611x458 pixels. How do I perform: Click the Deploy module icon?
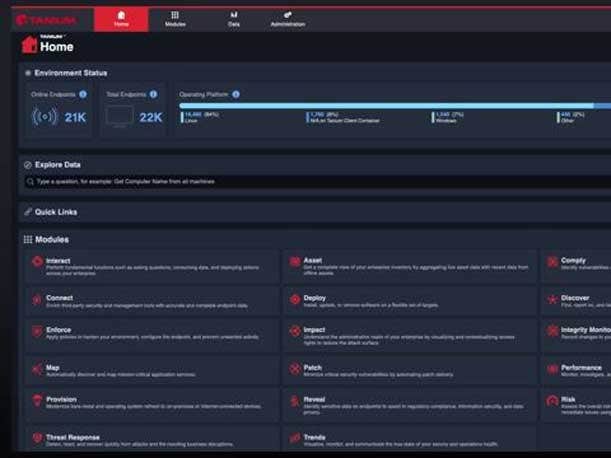(x=295, y=298)
